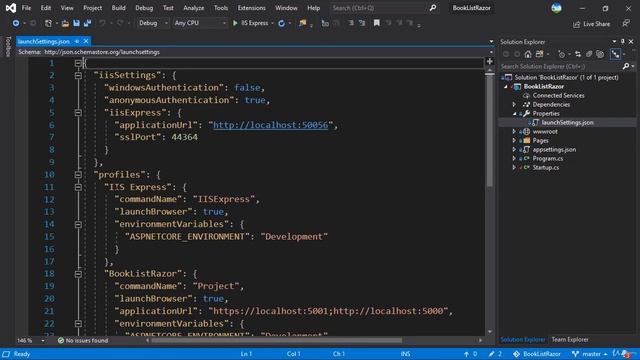
Task: Click the Find in Files toolbar icon
Action: [302, 23]
